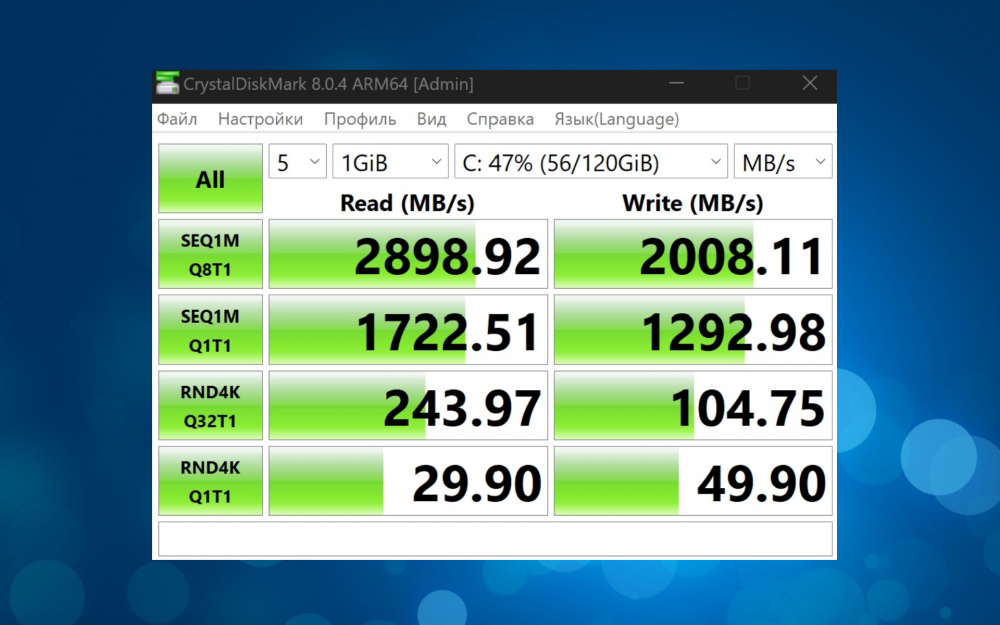Close the CrystalDiskMark window

pos(810,84)
